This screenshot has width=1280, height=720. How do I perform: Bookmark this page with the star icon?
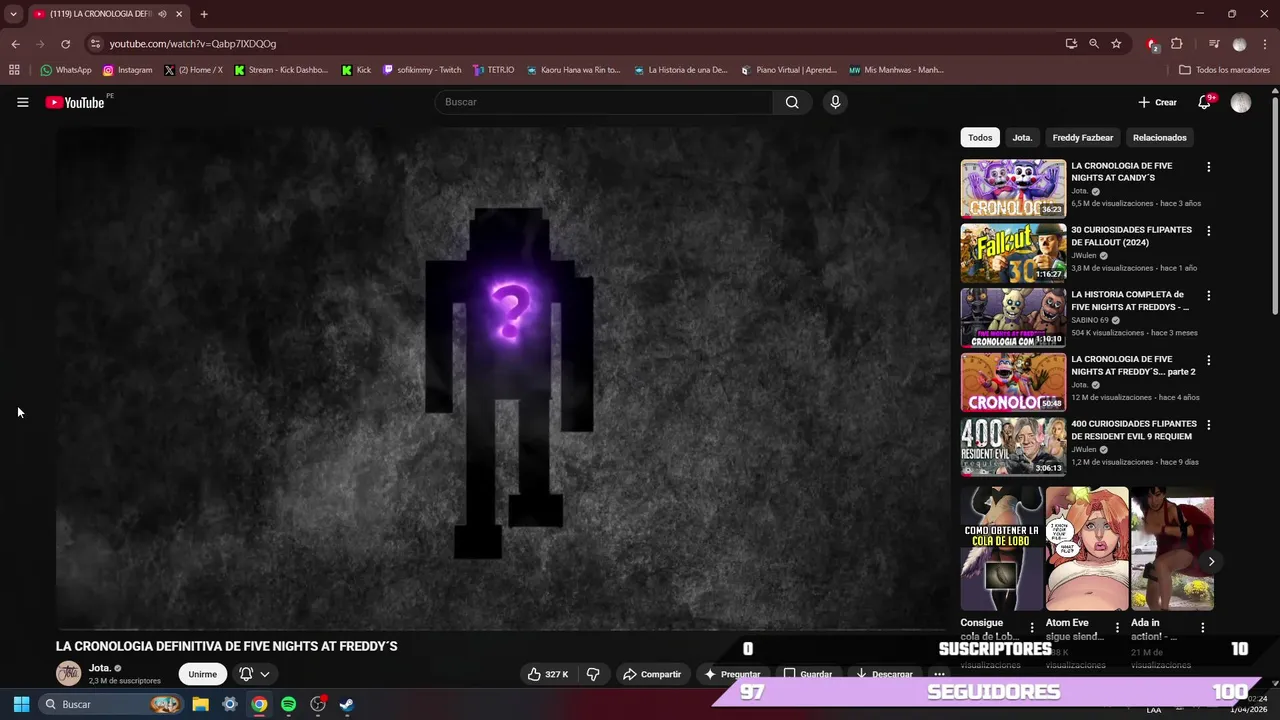coord(1116,44)
